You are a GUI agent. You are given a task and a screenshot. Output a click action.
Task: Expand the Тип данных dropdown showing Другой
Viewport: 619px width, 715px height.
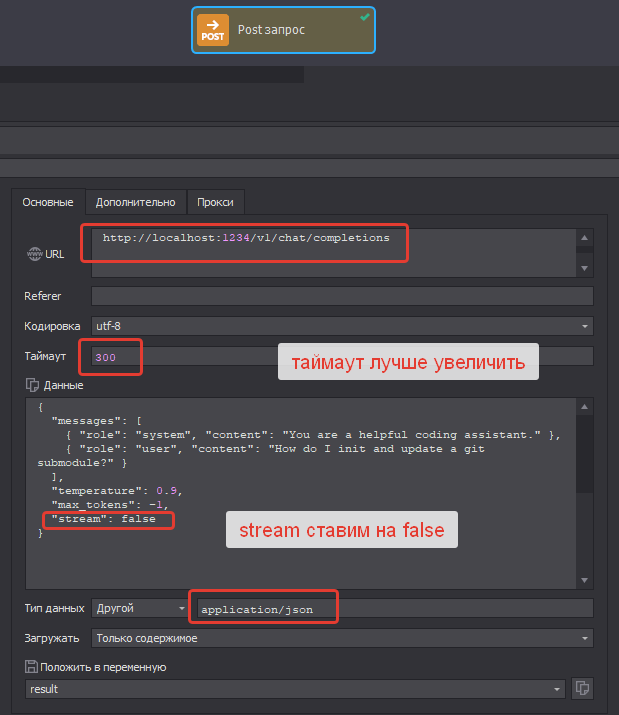(x=139, y=608)
